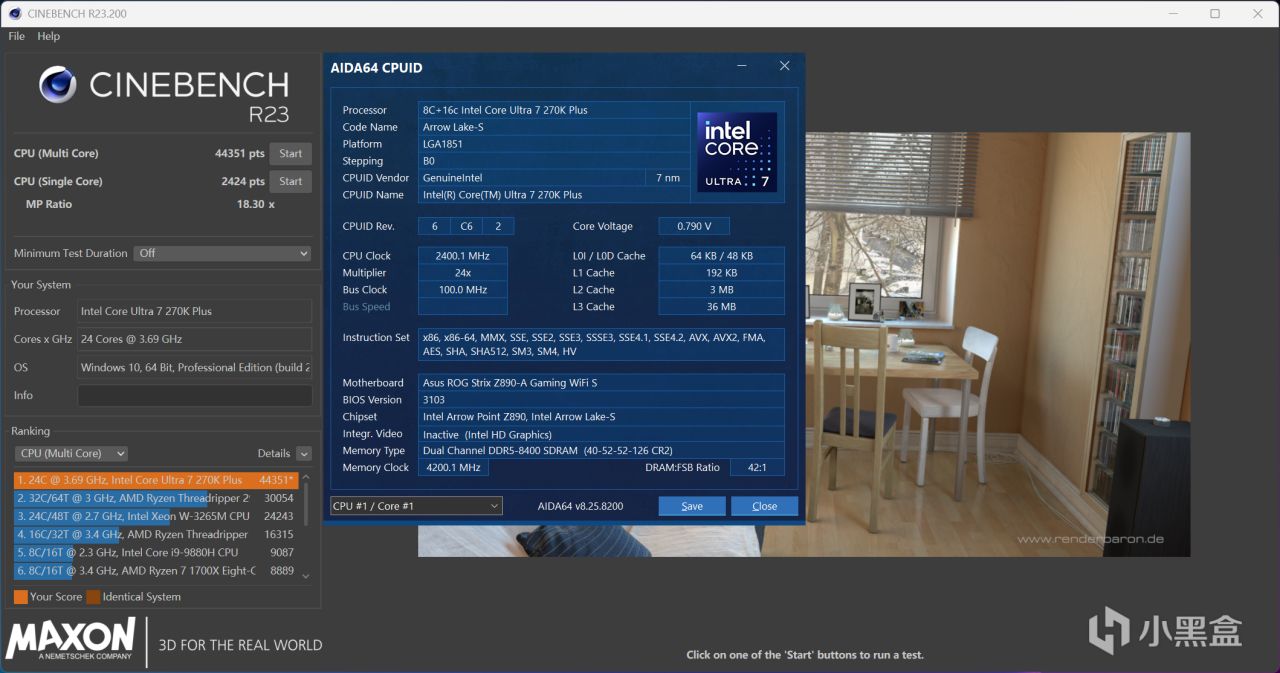Click the MAXON logo
Image resolution: width=1280 pixels, height=673 pixels.
(70, 640)
